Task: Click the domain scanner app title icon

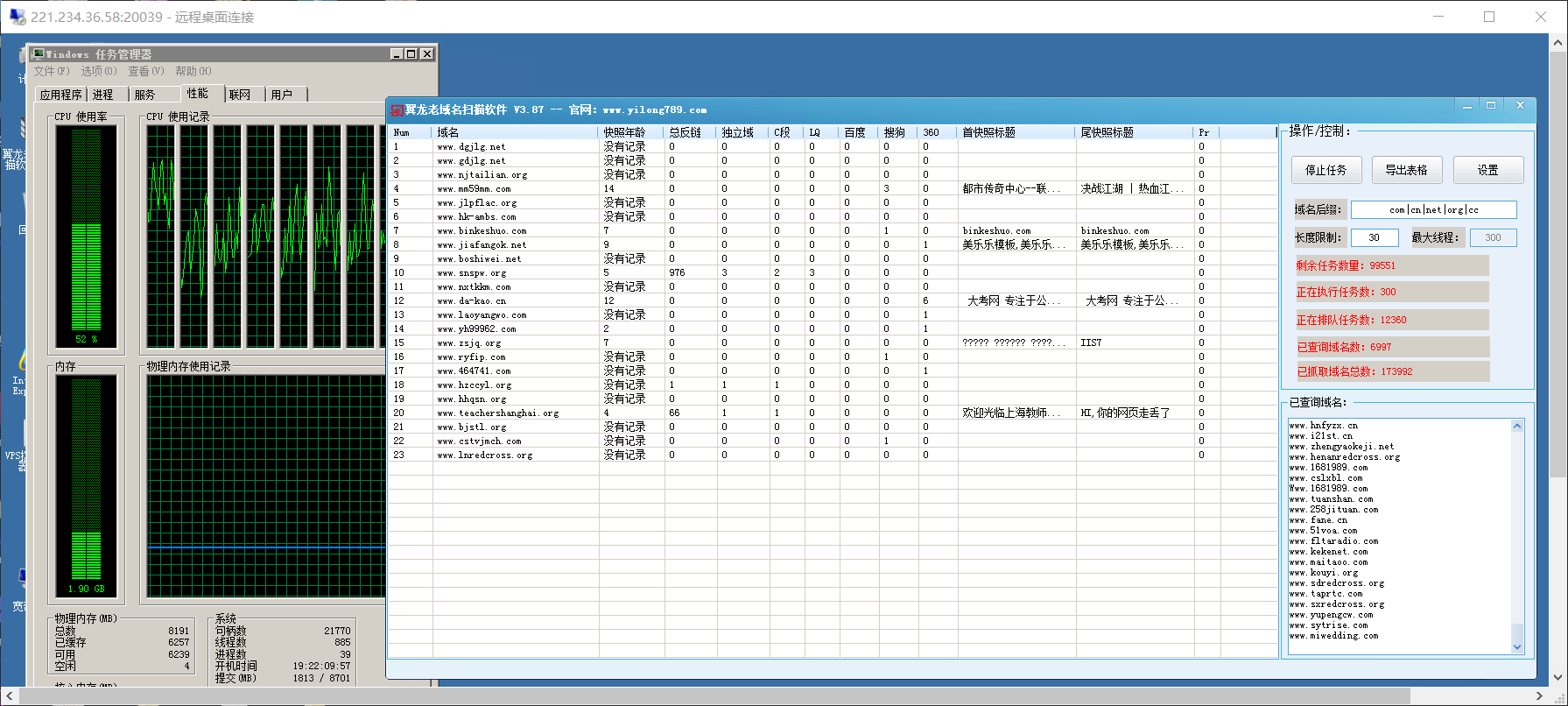Action: [x=397, y=110]
